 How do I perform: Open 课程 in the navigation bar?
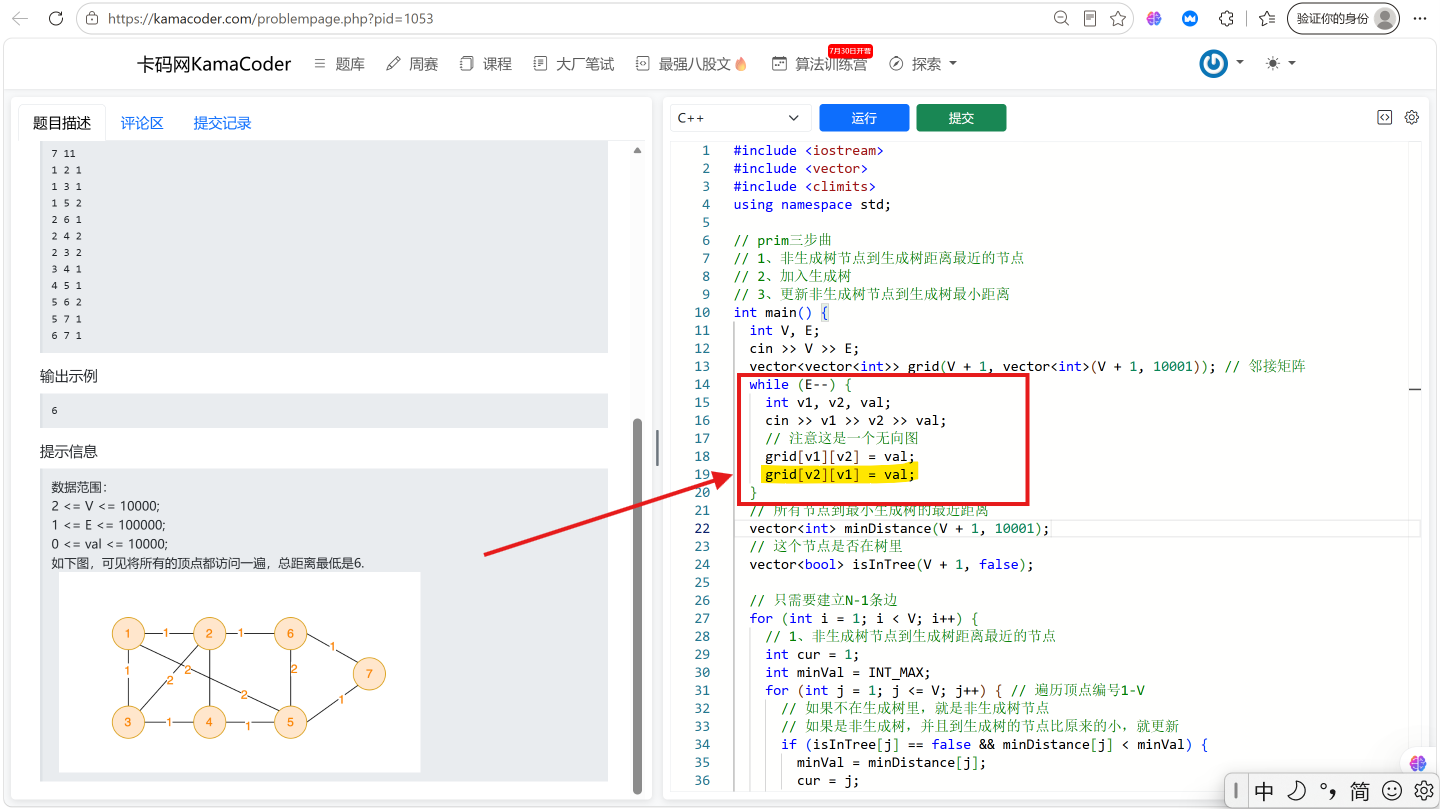(x=486, y=64)
